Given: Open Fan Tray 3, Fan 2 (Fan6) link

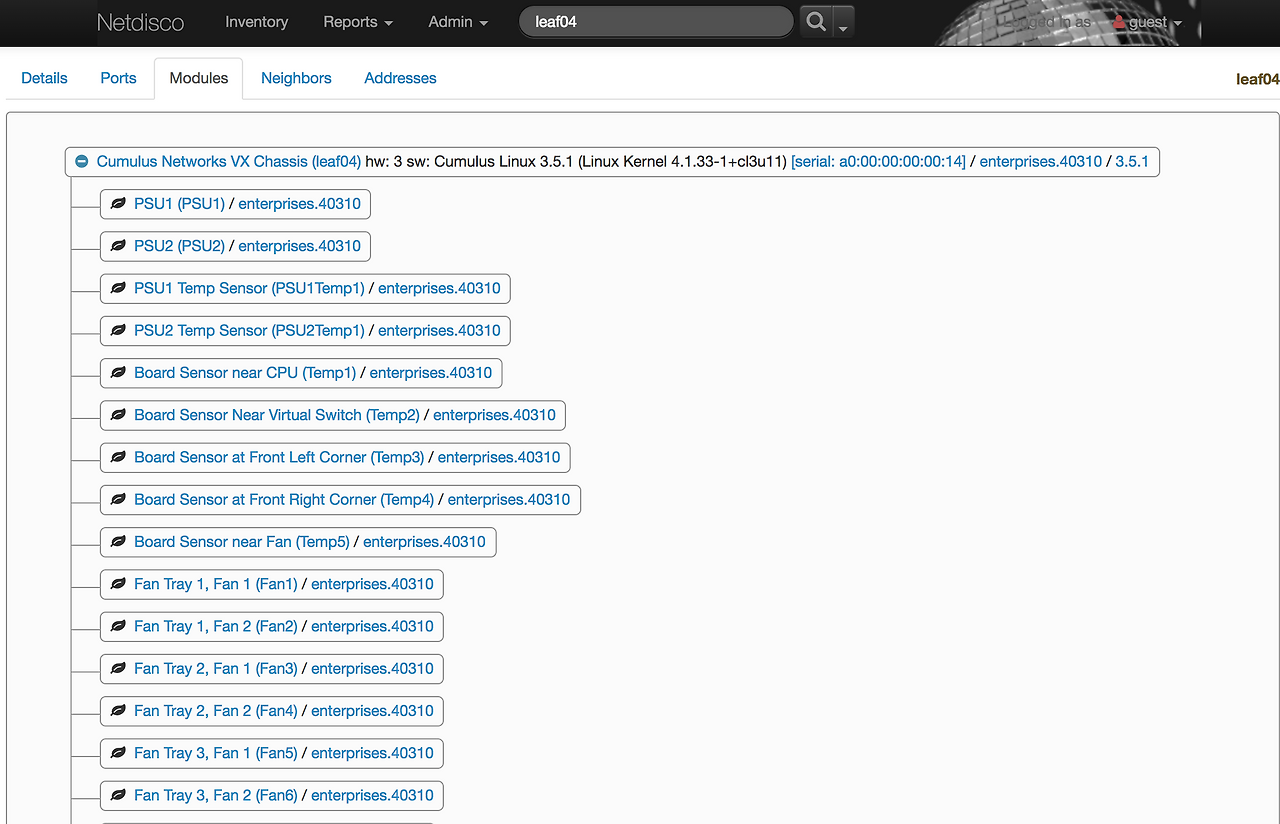Looking at the screenshot, I should [x=216, y=795].
